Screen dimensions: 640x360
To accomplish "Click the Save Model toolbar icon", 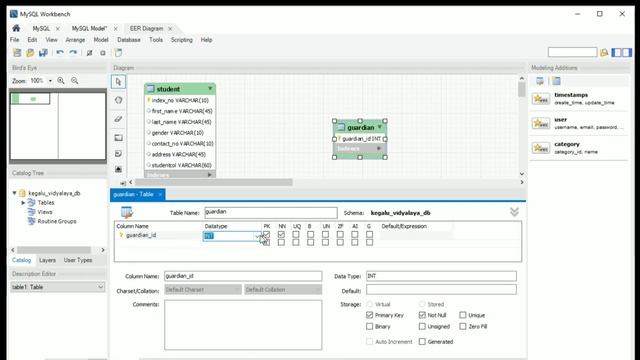I will pyautogui.click(x=43, y=53).
